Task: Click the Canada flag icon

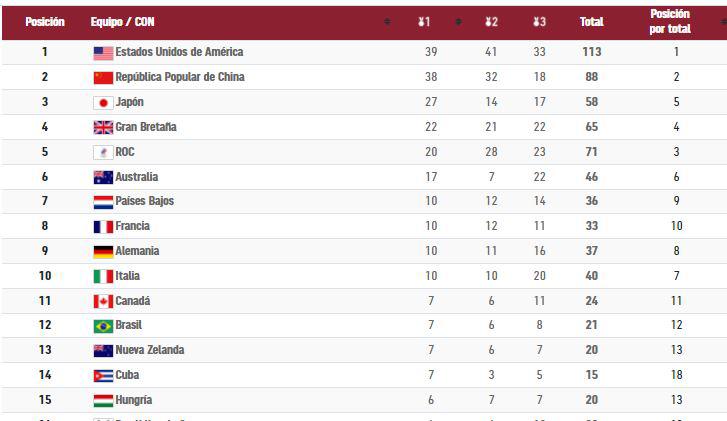Action: [x=103, y=301]
